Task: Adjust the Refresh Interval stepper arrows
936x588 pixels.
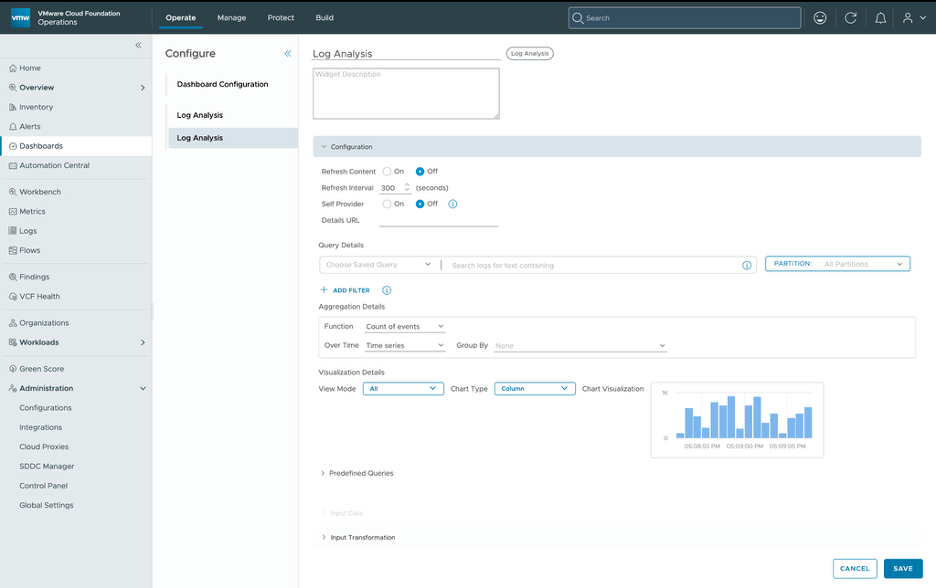Action: point(407,187)
